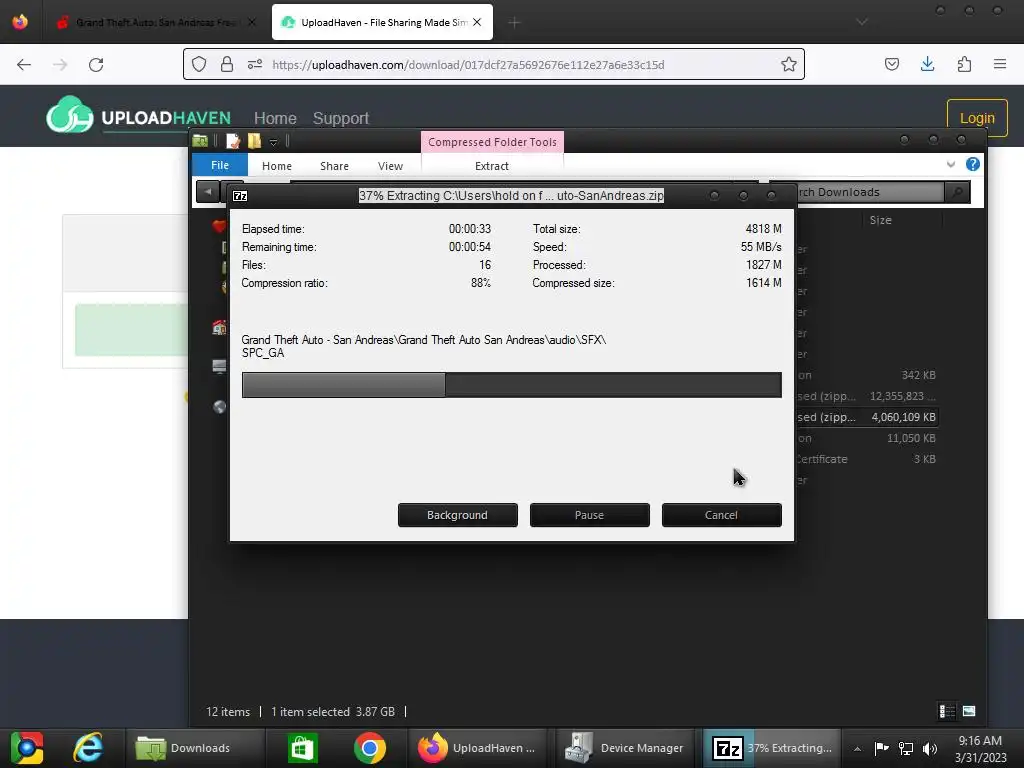1024x768 pixels.
Task: Open Firefox application menu
Action: 1000,64
